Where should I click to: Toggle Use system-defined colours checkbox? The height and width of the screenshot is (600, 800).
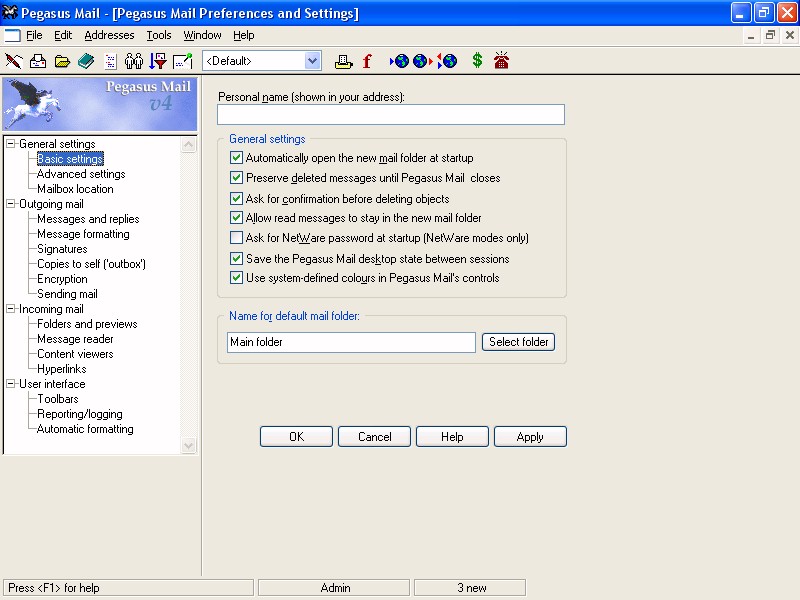[x=236, y=278]
